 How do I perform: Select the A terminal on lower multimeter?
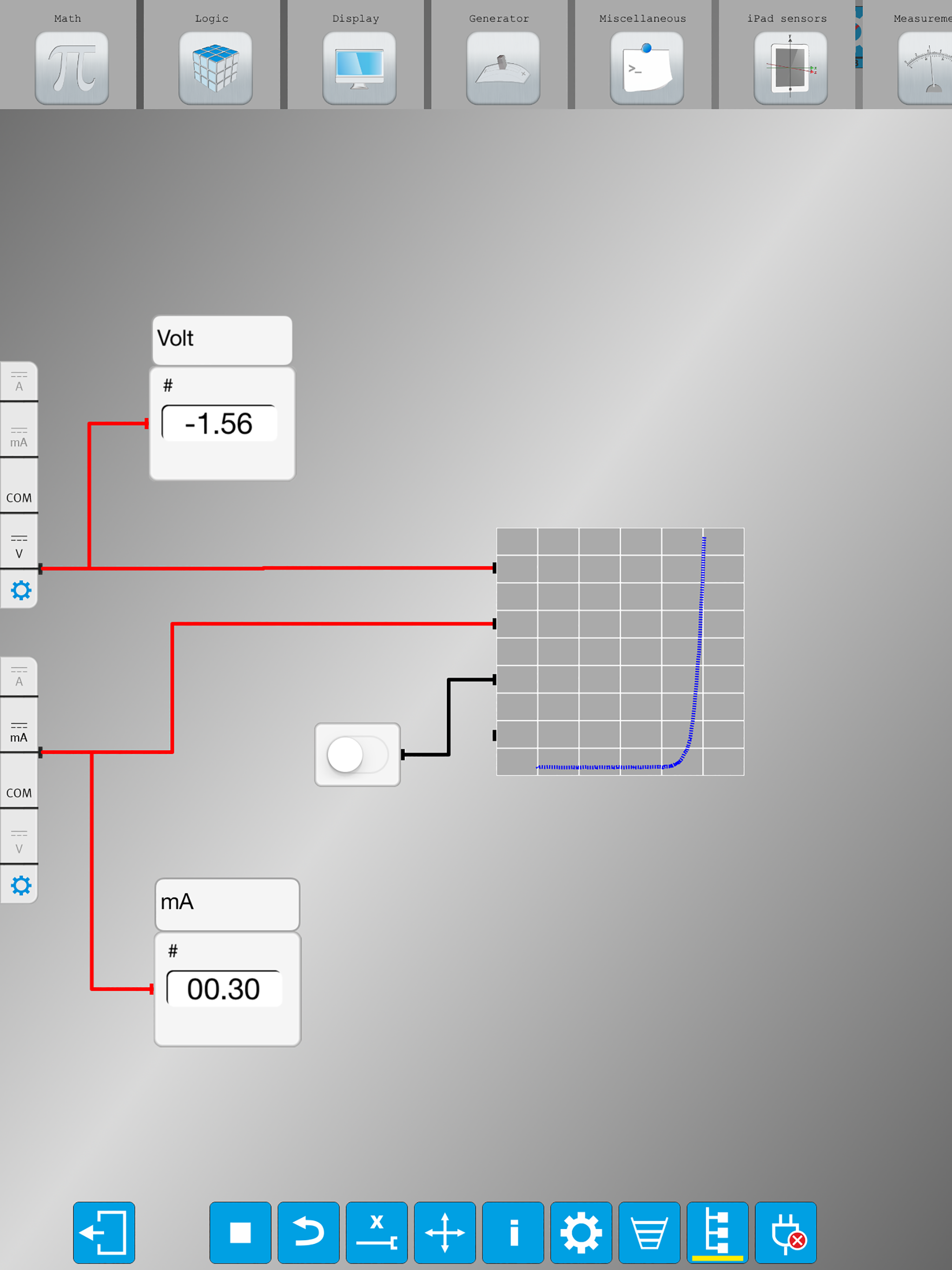pyautogui.click(x=19, y=677)
